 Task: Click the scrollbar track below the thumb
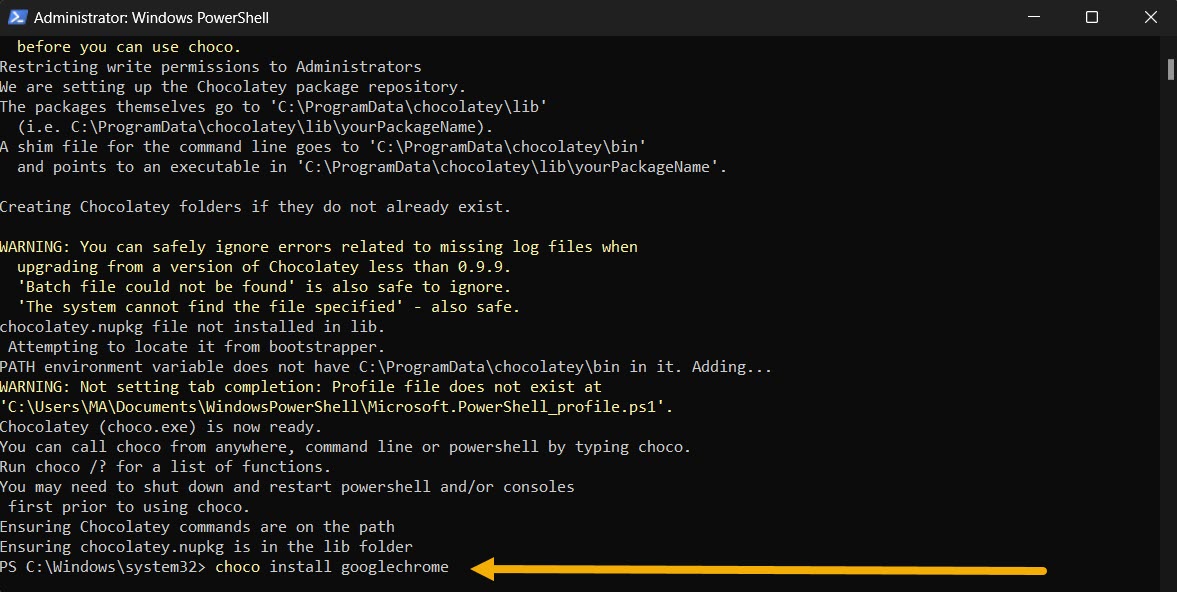pyautogui.click(x=1168, y=300)
